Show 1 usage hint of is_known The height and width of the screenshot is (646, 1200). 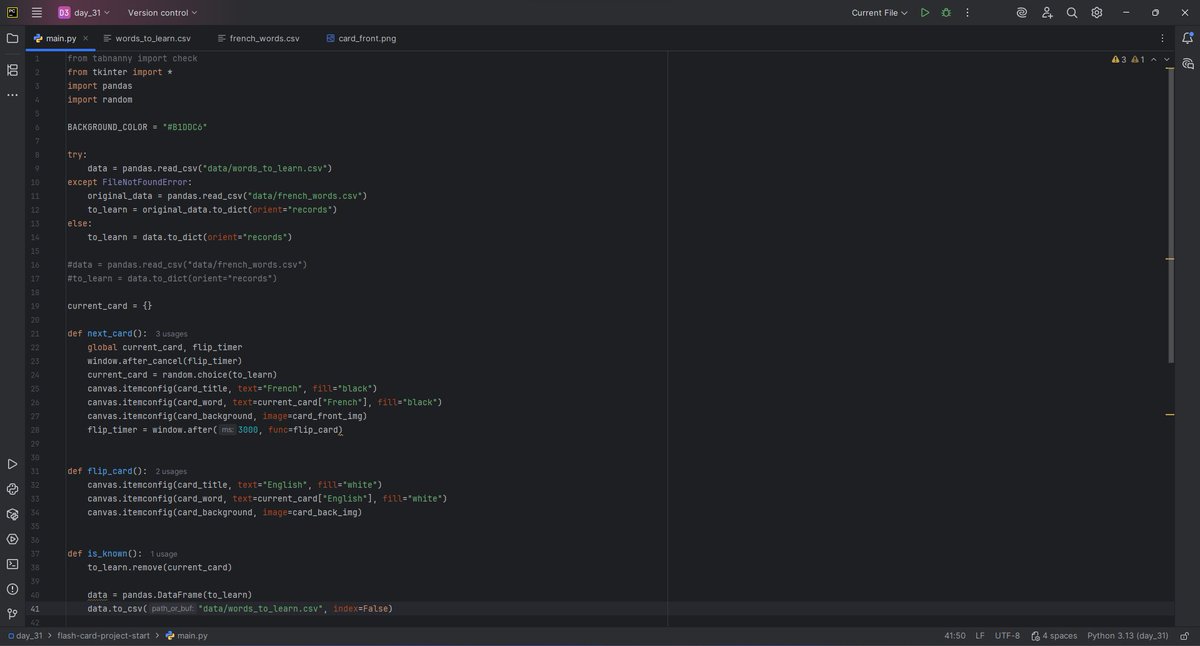(164, 554)
